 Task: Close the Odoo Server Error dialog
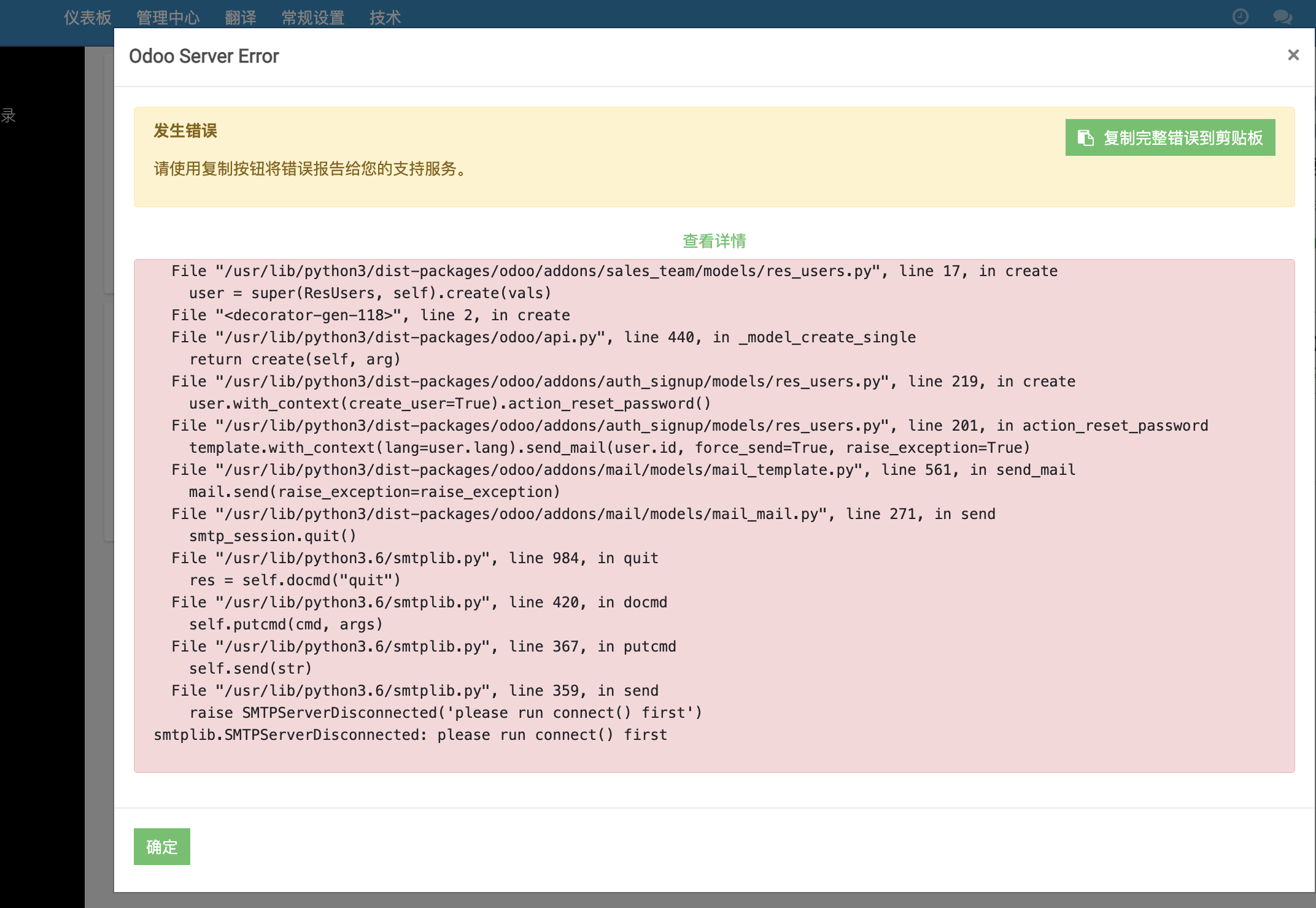1293,55
